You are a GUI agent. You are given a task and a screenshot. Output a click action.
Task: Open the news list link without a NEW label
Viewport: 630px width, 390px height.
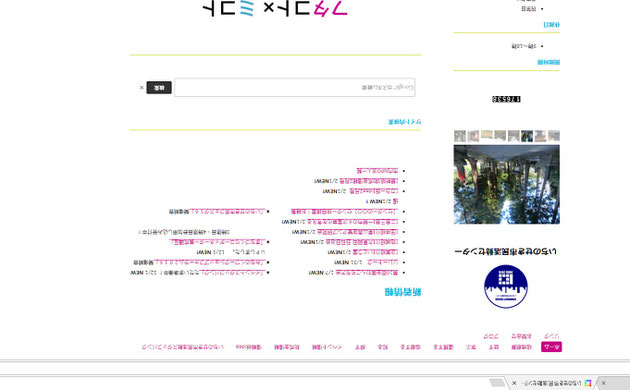tap(377, 171)
